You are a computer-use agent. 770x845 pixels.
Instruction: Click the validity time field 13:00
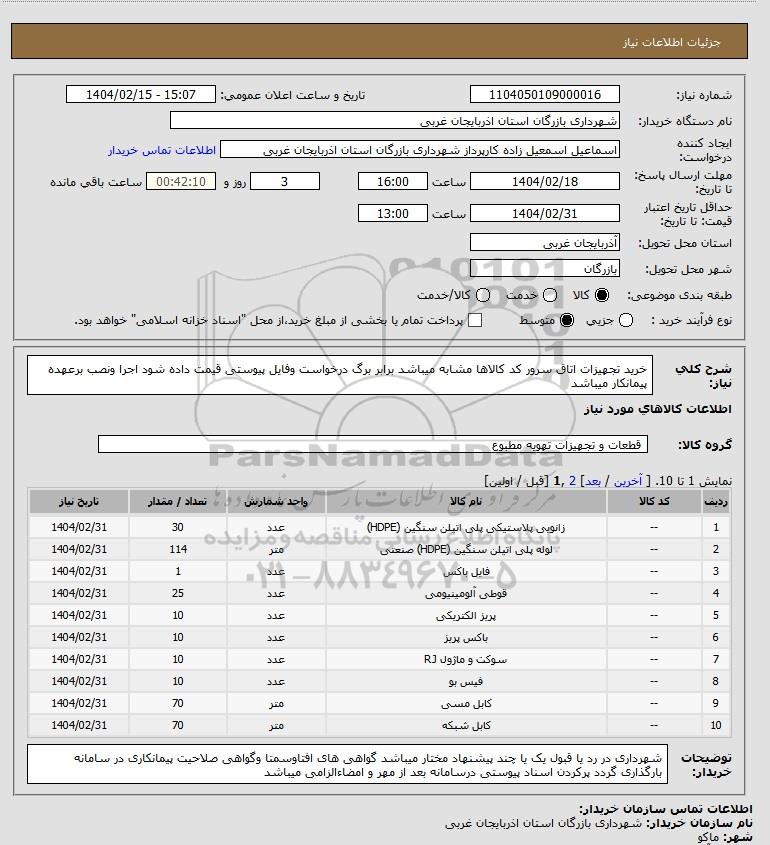[393, 213]
